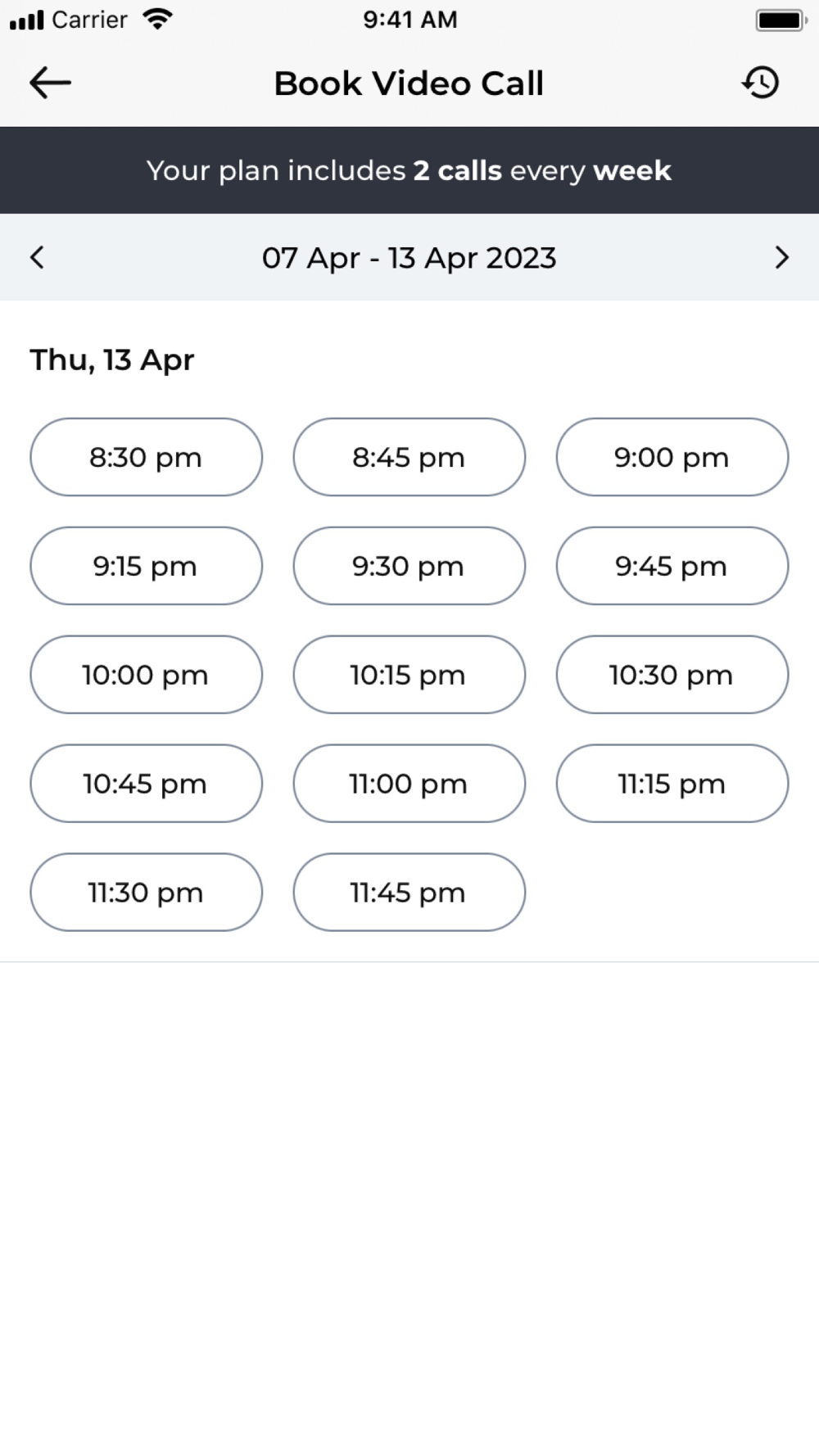Screen dimensions: 819x1456
Task: Pick the 9:00 pm time slot
Action: [x=672, y=457]
